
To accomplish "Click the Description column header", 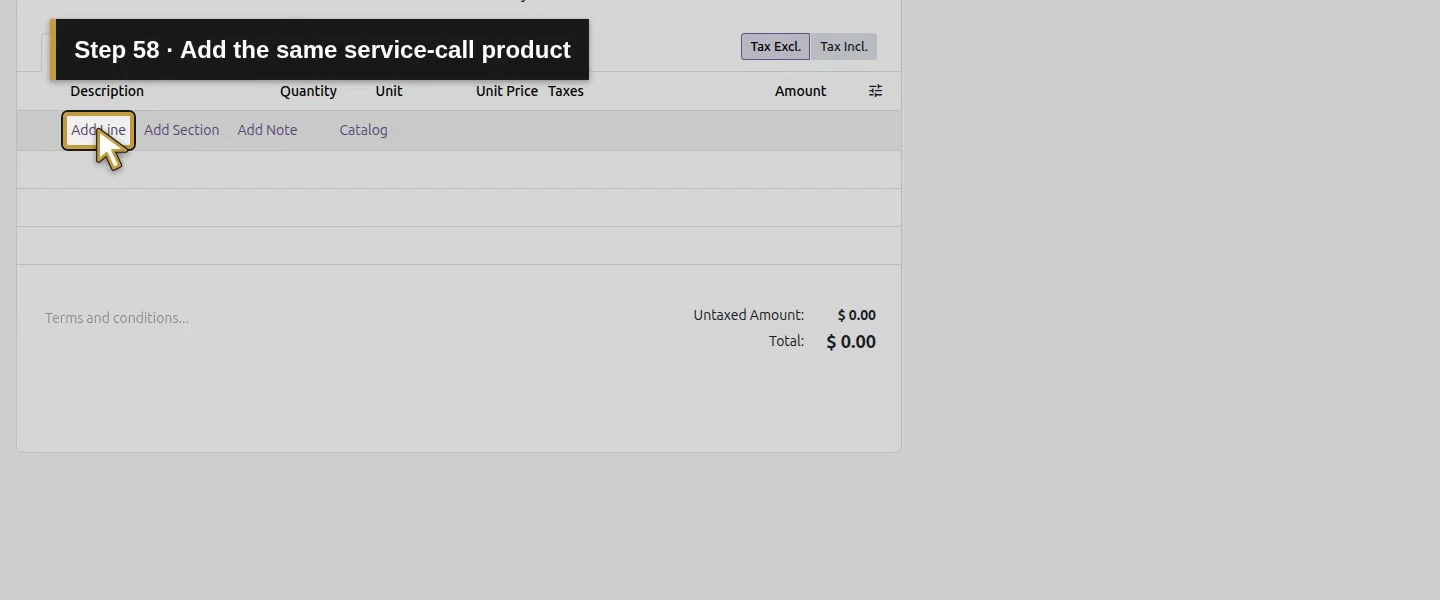I will point(107,91).
